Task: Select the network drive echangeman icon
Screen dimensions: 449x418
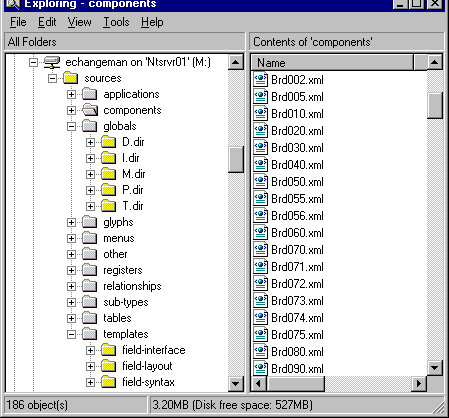Action: pyautogui.click(x=52, y=62)
